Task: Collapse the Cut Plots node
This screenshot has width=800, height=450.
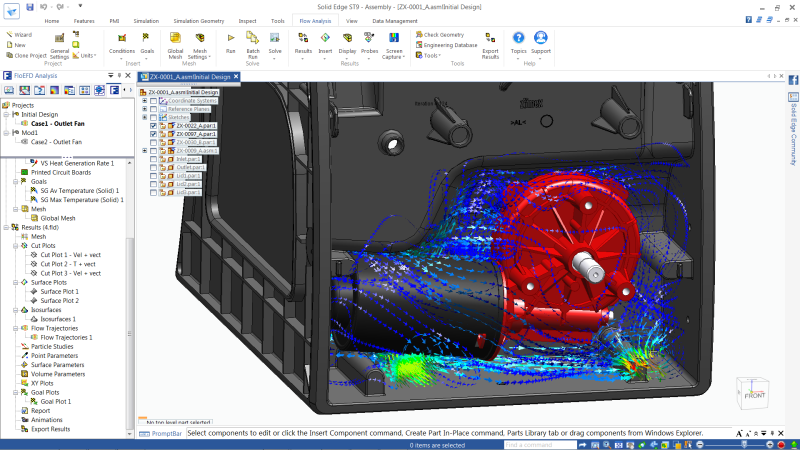Action: pos(16,245)
